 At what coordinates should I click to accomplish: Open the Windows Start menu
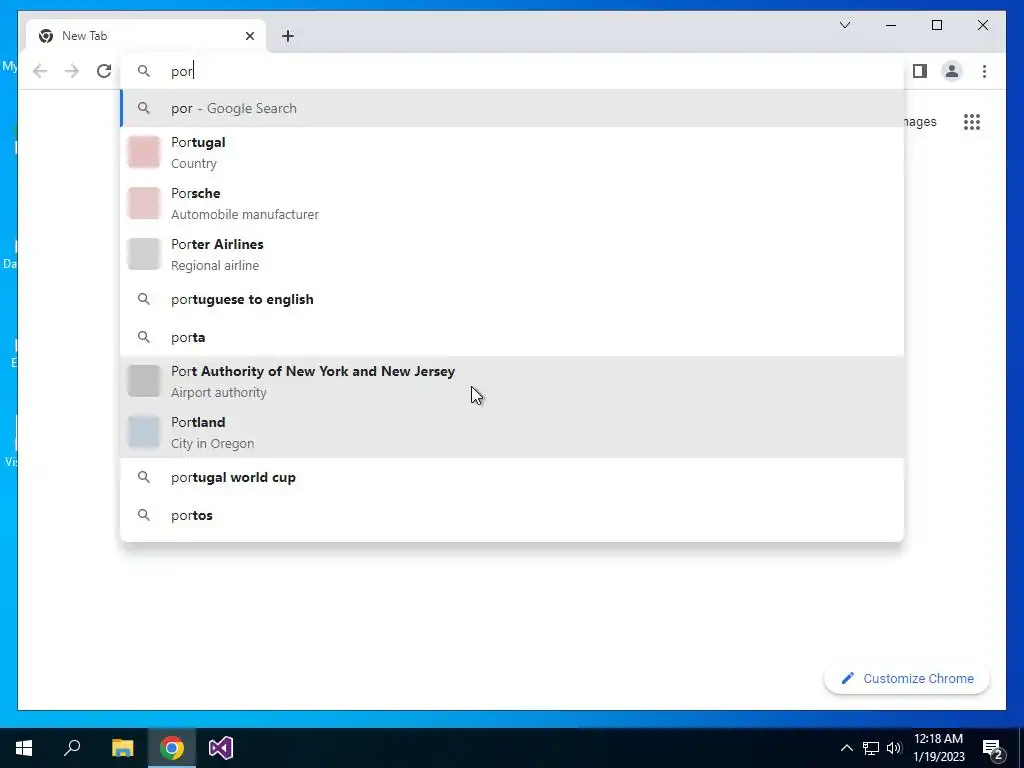[x=24, y=748]
